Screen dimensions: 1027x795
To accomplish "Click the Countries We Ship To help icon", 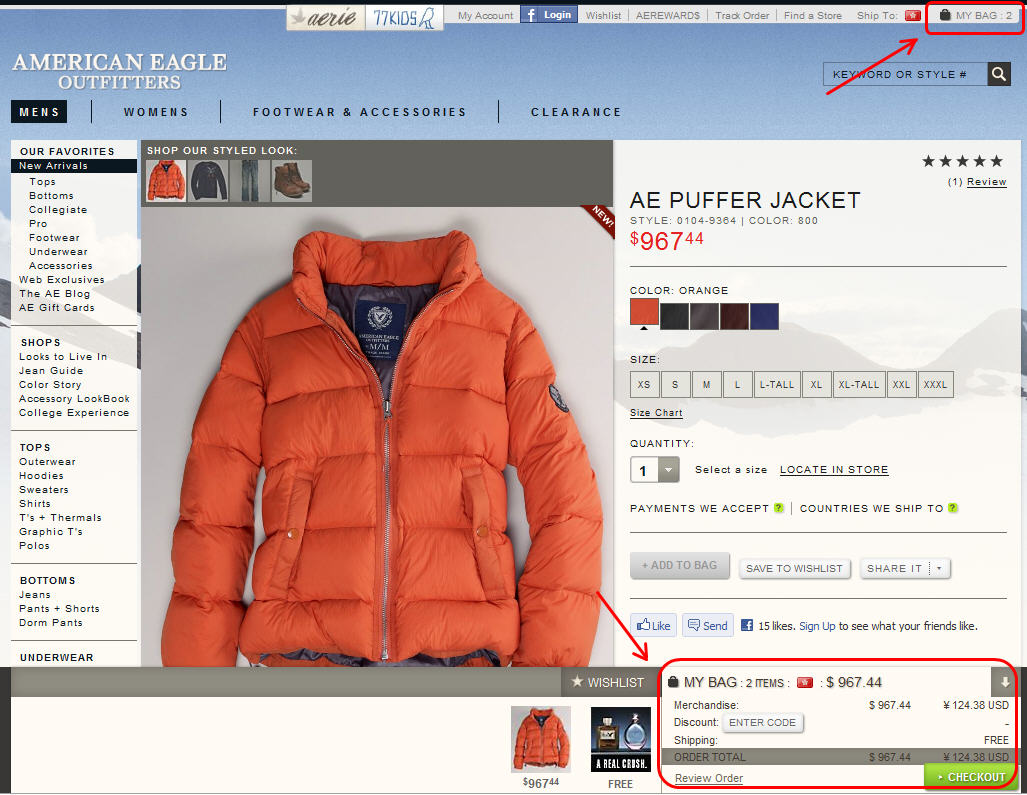I will click(952, 508).
